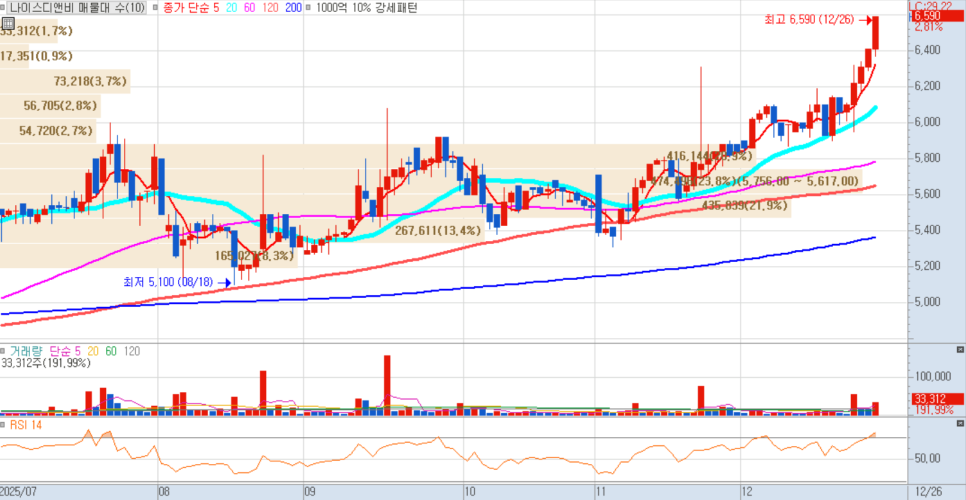
Task: Click the close X button of volume panel
Action: 960,349
